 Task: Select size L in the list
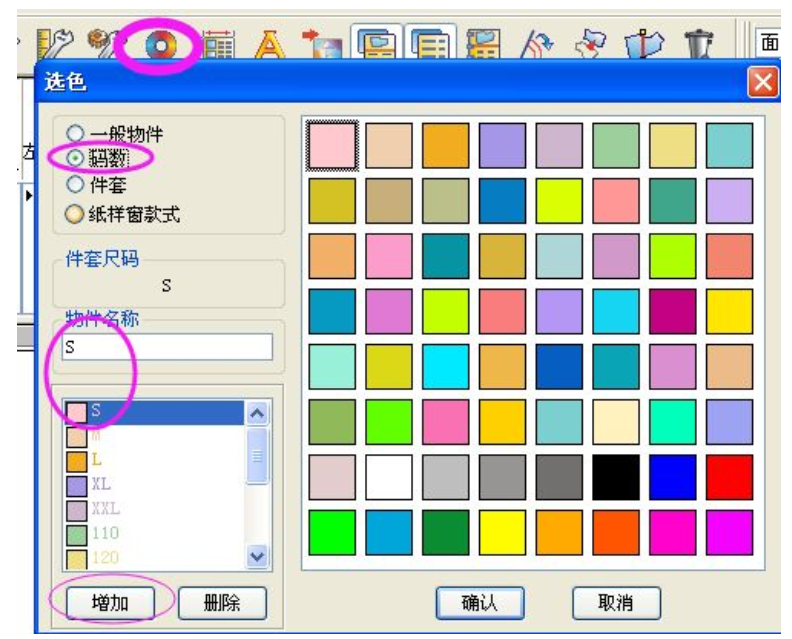coord(155,461)
